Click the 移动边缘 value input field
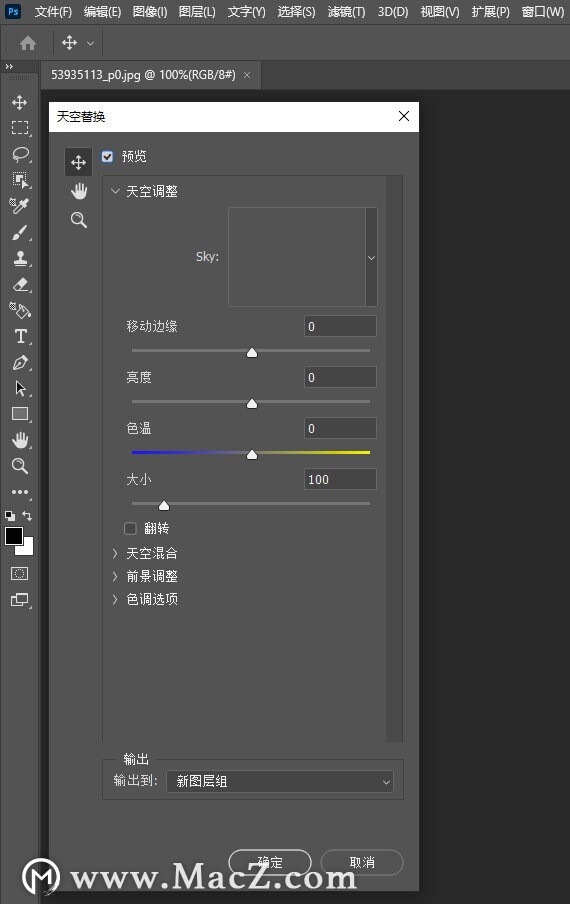The width and height of the screenshot is (570, 904). (340, 326)
